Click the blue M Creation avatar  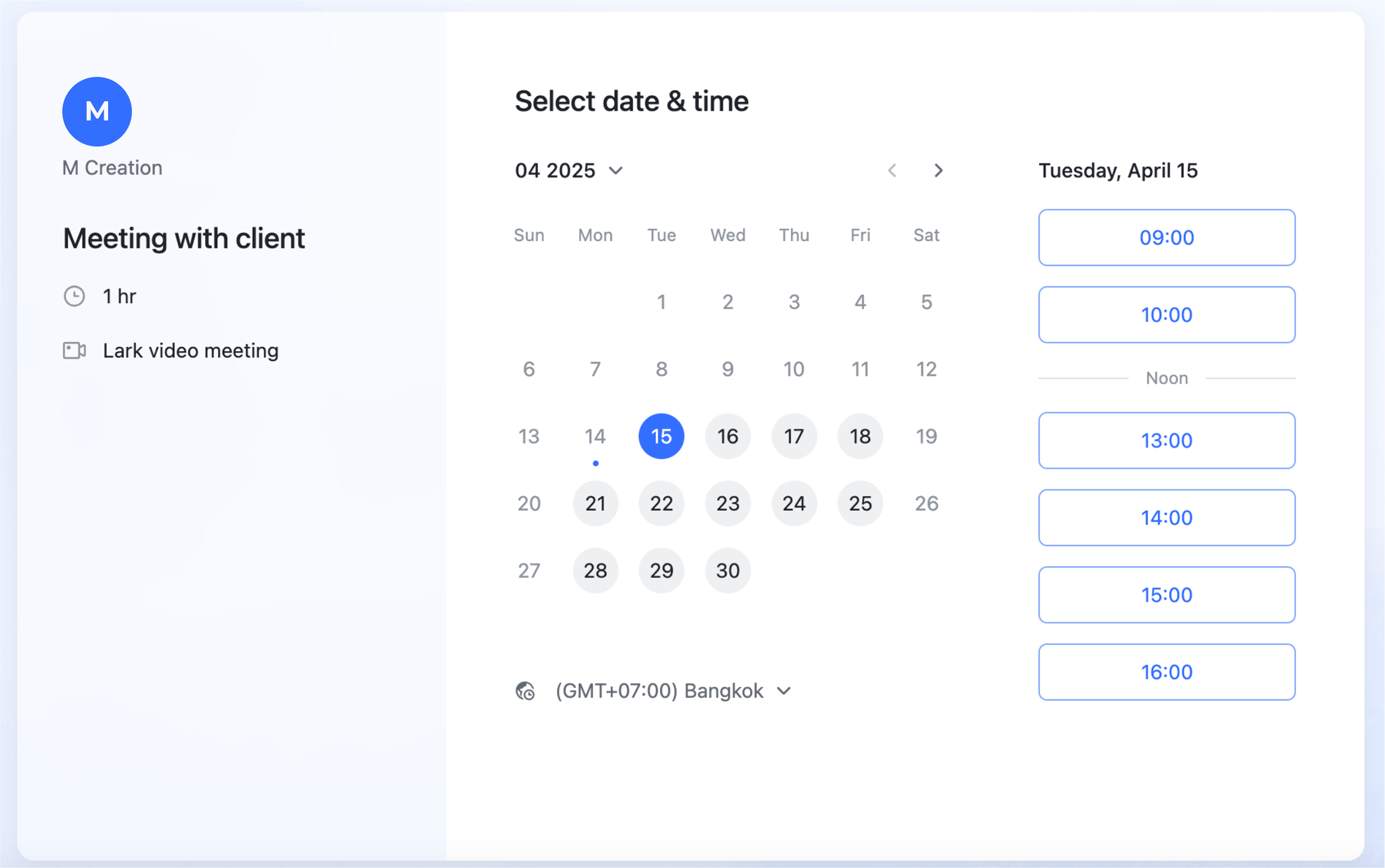pyautogui.click(x=97, y=112)
